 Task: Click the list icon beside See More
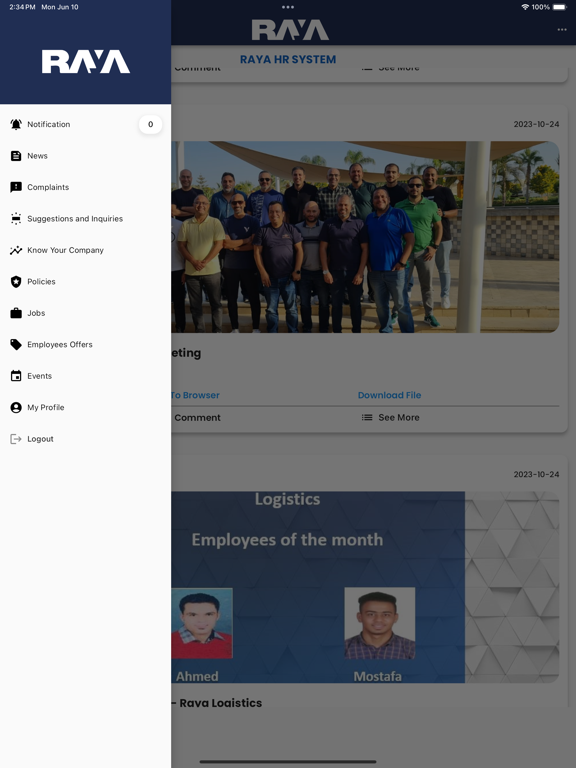click(x=367, y=417)
